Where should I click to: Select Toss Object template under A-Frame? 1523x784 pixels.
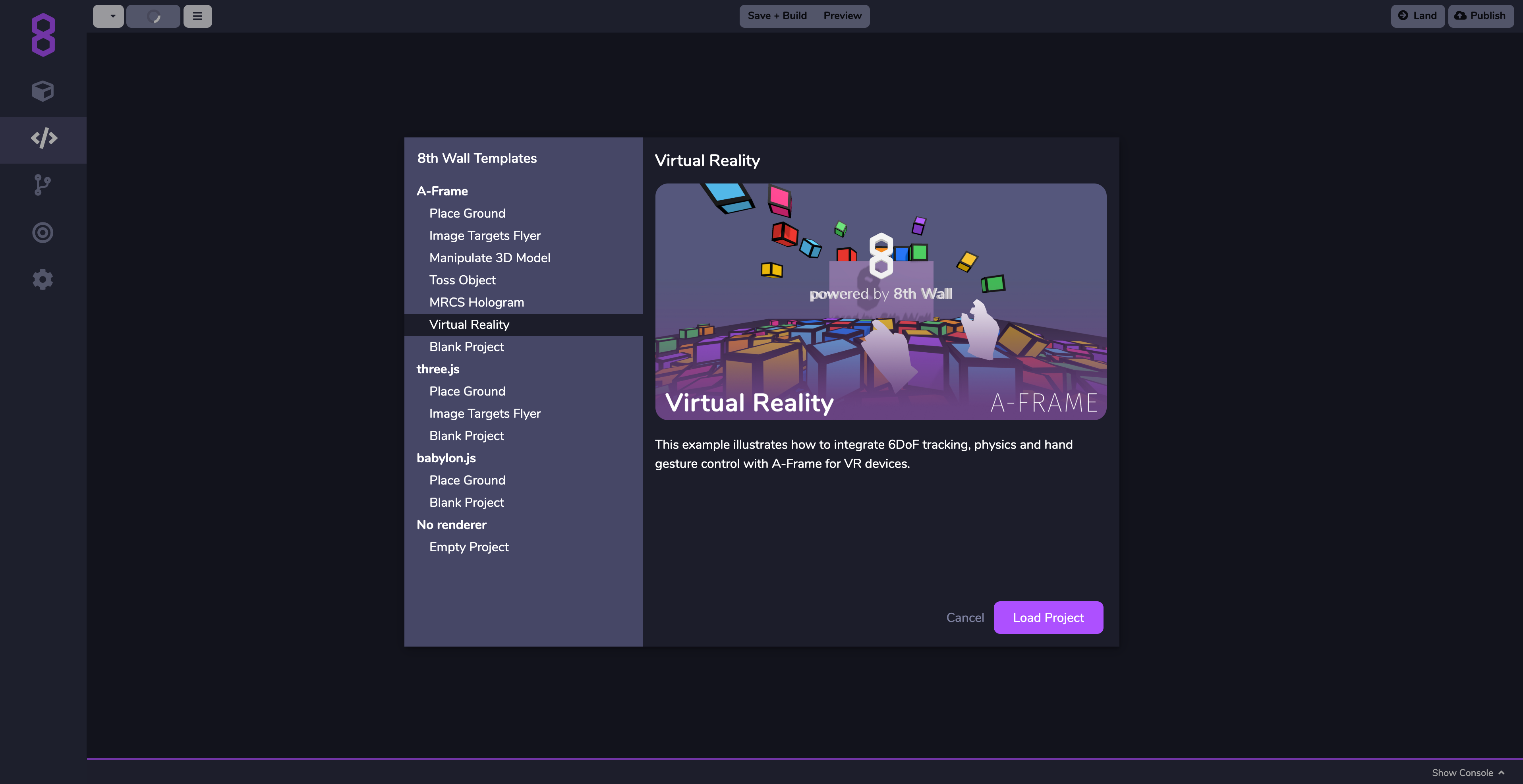pyautogui.click(x=462, y=280)
